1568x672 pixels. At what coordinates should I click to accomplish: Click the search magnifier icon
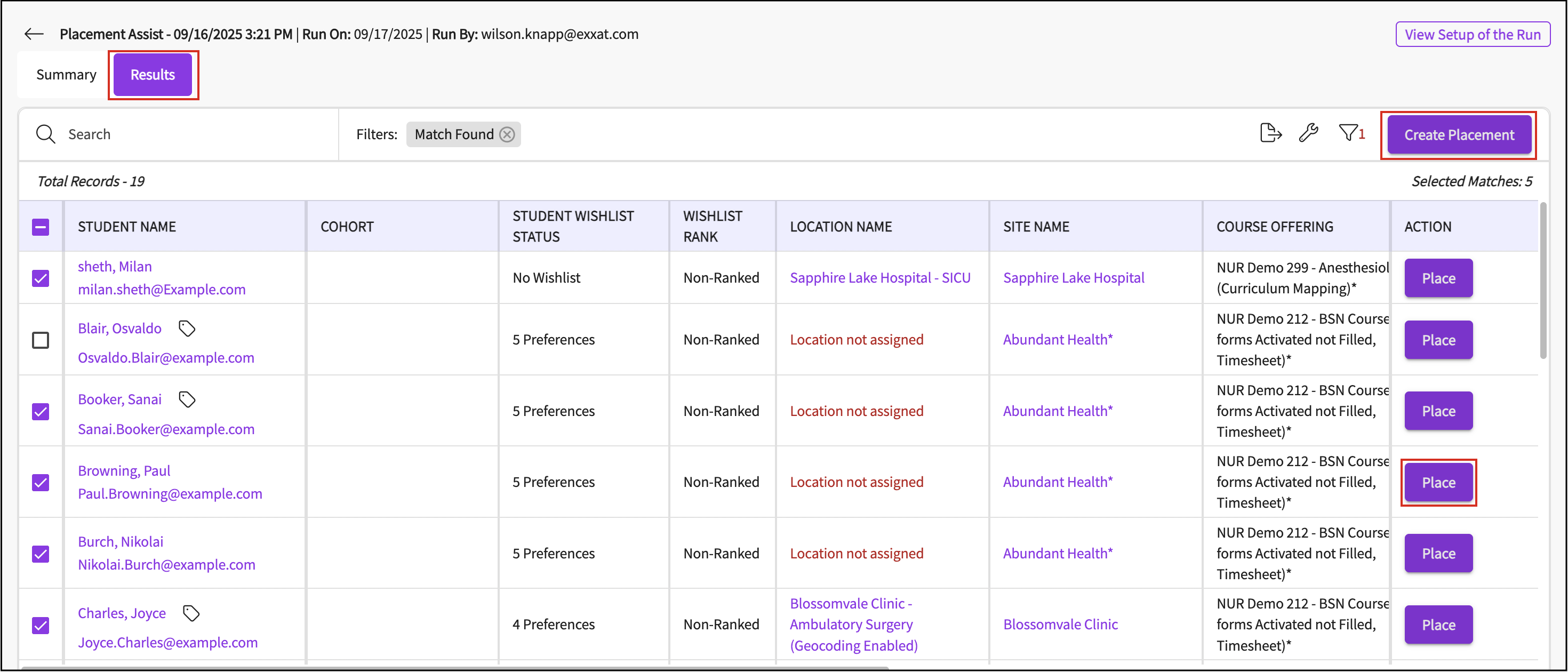click(x=46, y=134)
